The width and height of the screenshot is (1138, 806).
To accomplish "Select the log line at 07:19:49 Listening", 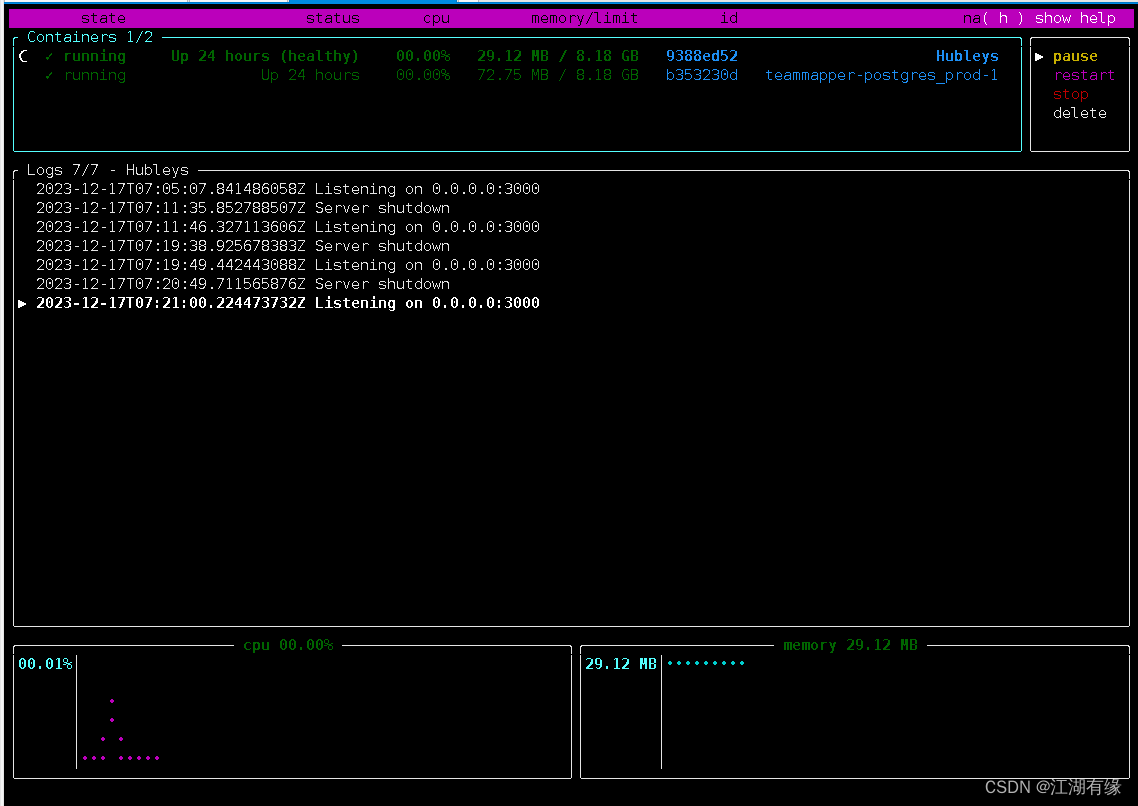I will pyautogui.click(x=287, y=265).
